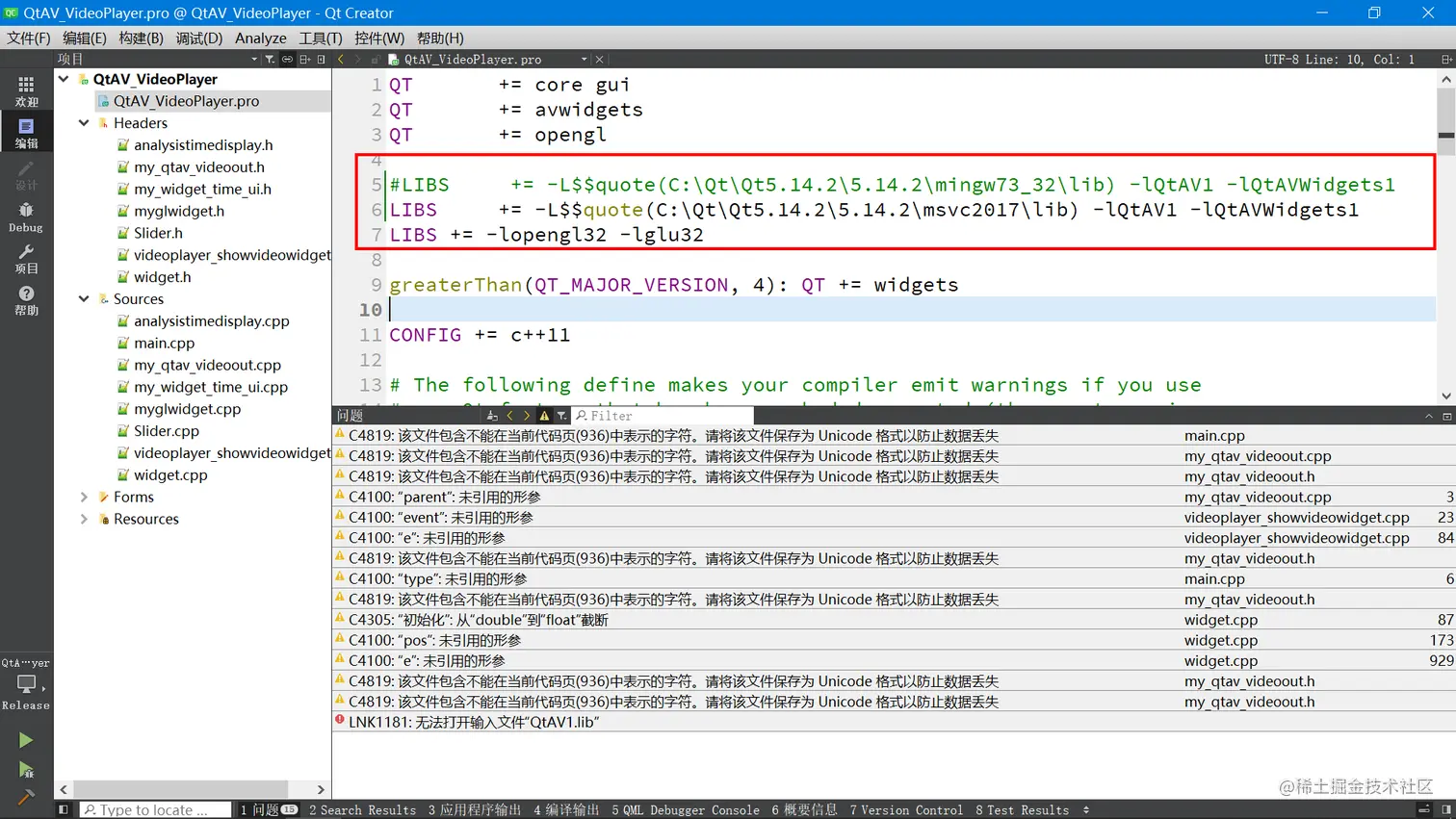Open the open documents dropdown arrow

click(x=584, y=60)
